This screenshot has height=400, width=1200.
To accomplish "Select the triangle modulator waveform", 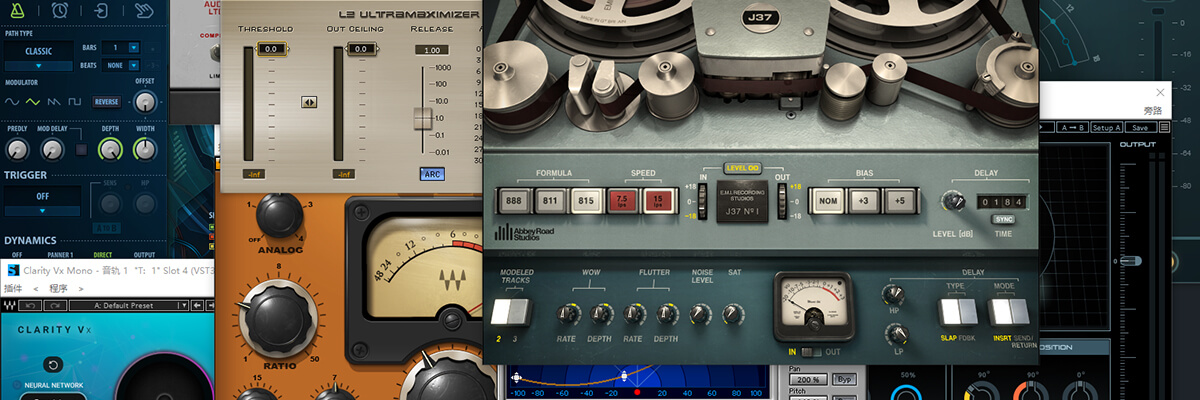I will point(33,102).
